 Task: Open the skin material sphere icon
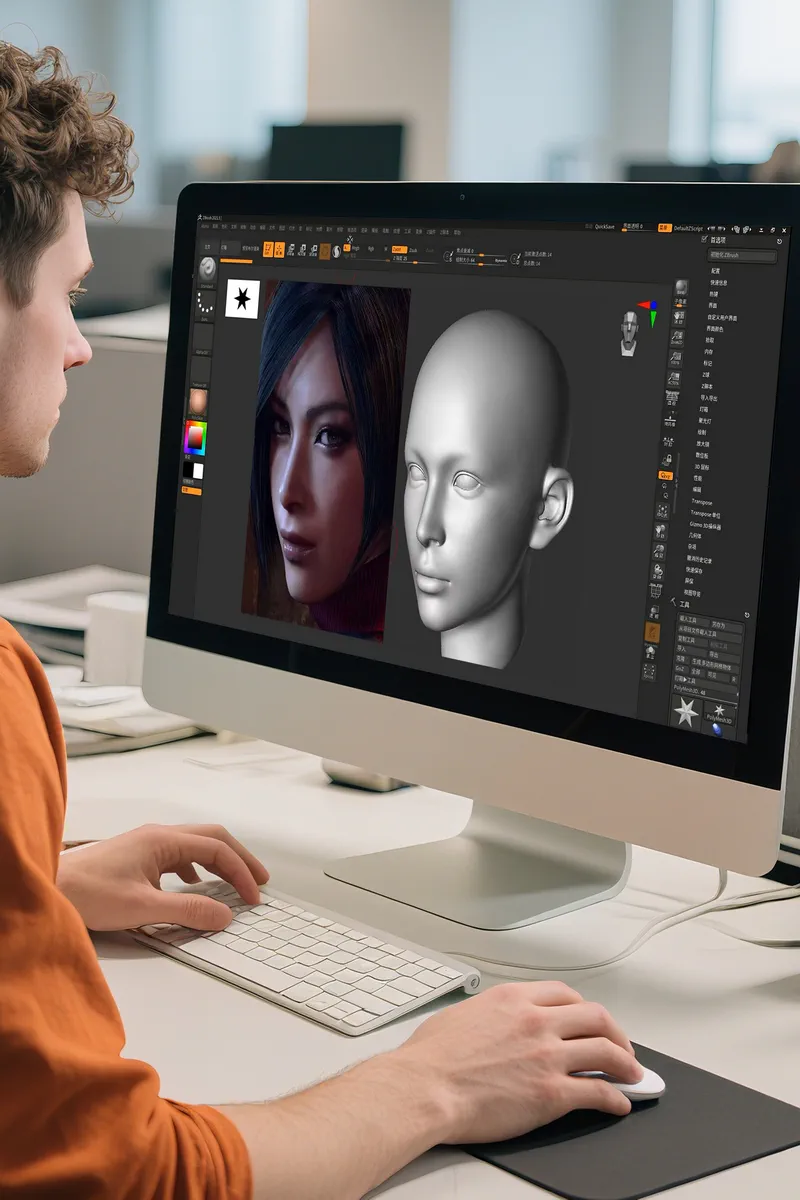[x=197, y=400]
